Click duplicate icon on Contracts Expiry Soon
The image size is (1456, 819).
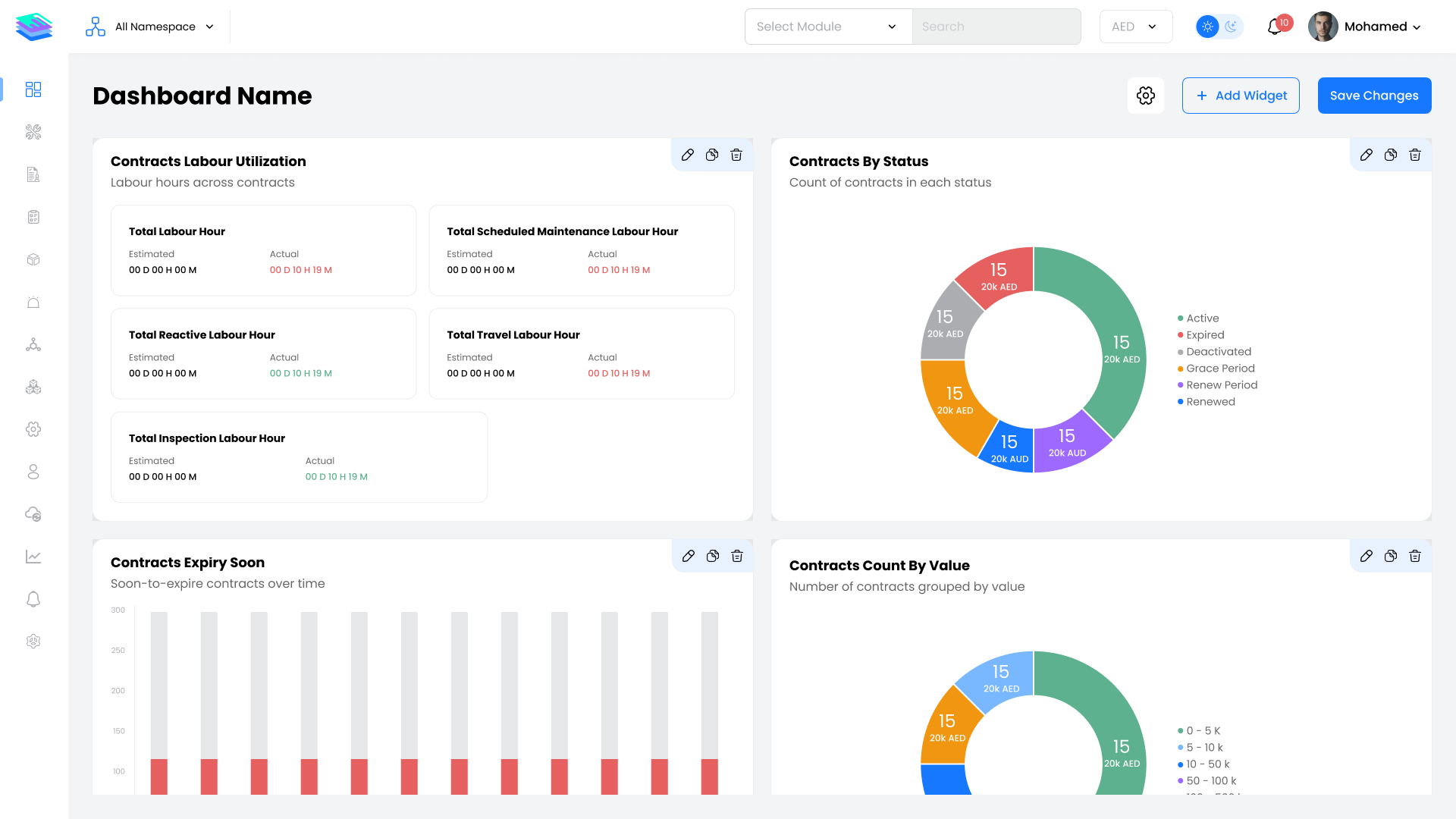[713, 556]
